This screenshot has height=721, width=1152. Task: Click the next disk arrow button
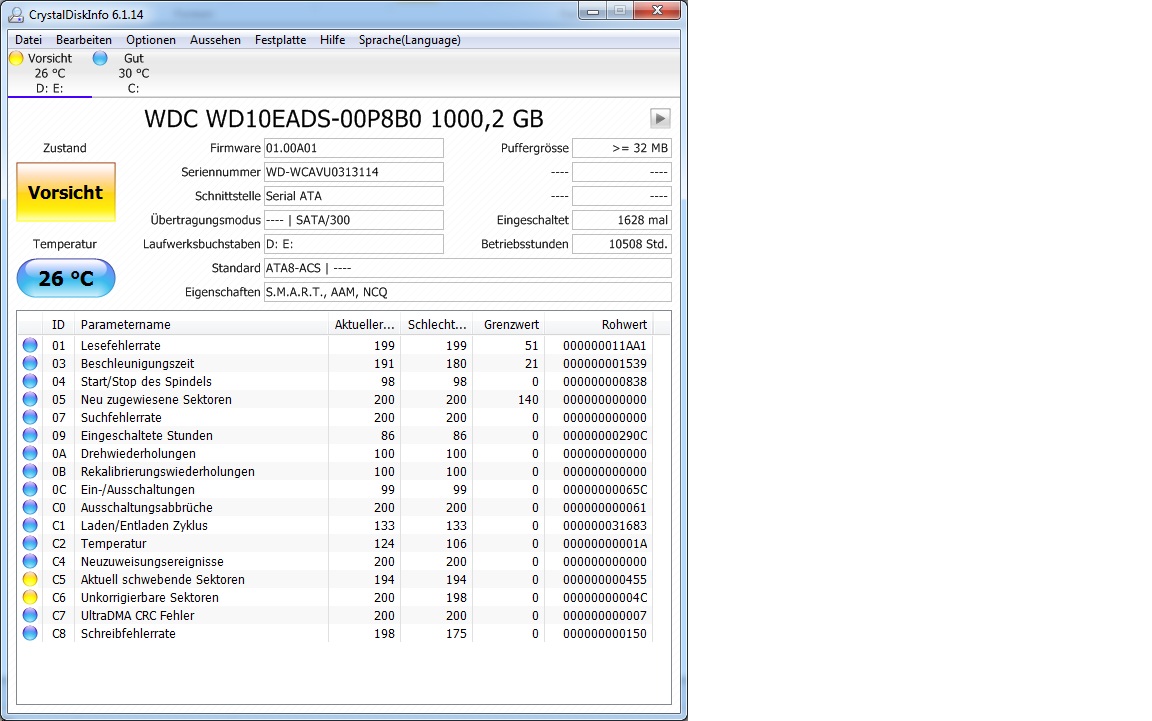pos(660,118)
